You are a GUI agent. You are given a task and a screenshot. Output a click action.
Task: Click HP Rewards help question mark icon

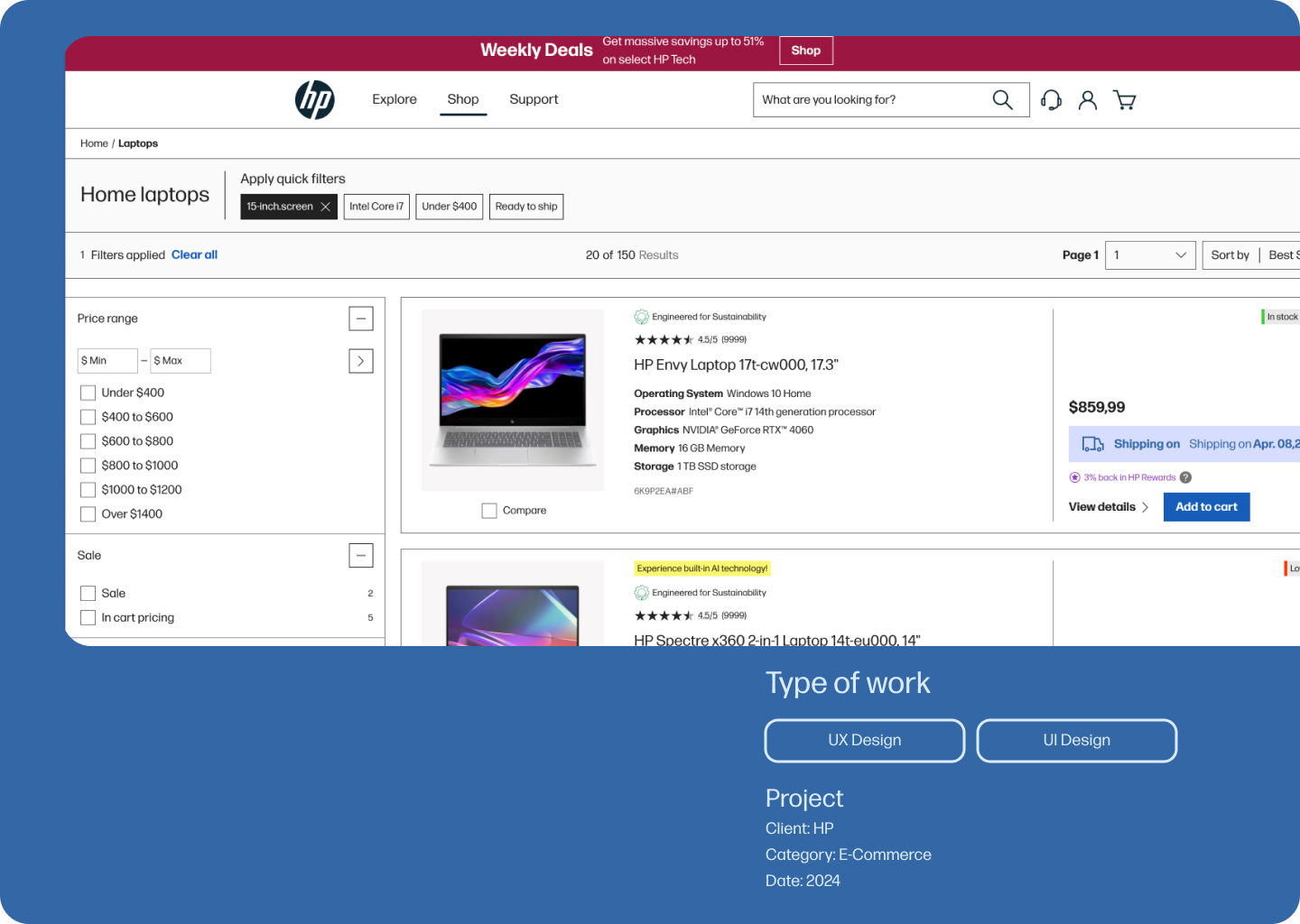click(x=1185, y=477)
